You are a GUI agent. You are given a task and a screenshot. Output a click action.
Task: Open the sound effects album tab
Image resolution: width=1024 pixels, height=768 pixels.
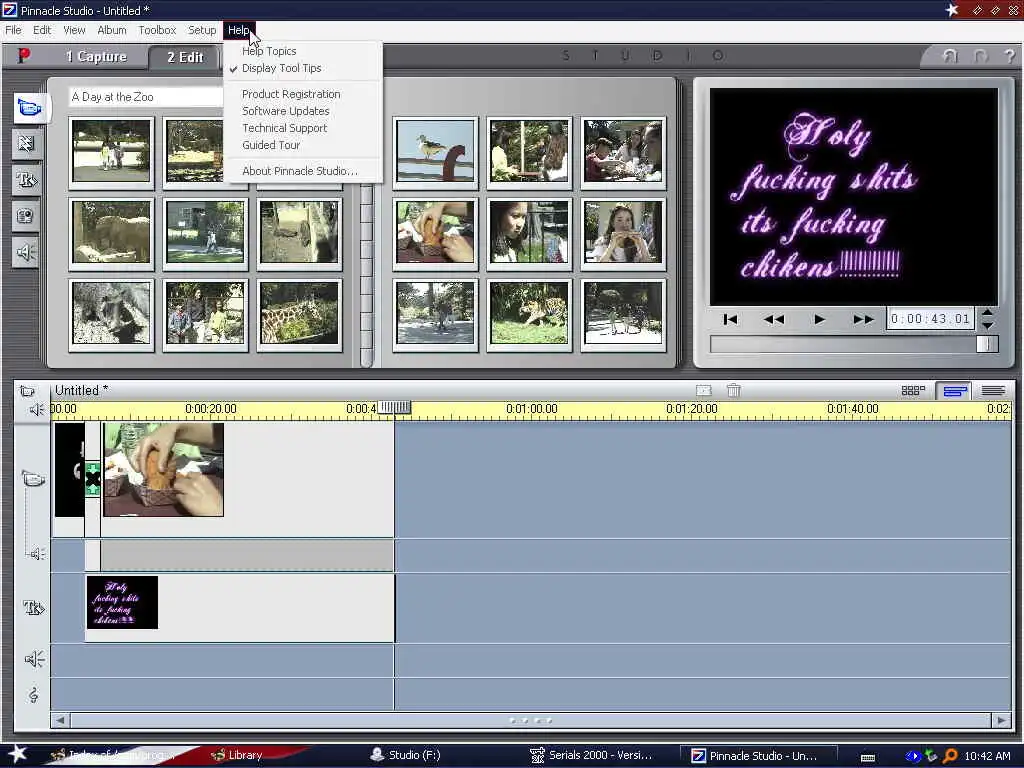click(27, 253)
